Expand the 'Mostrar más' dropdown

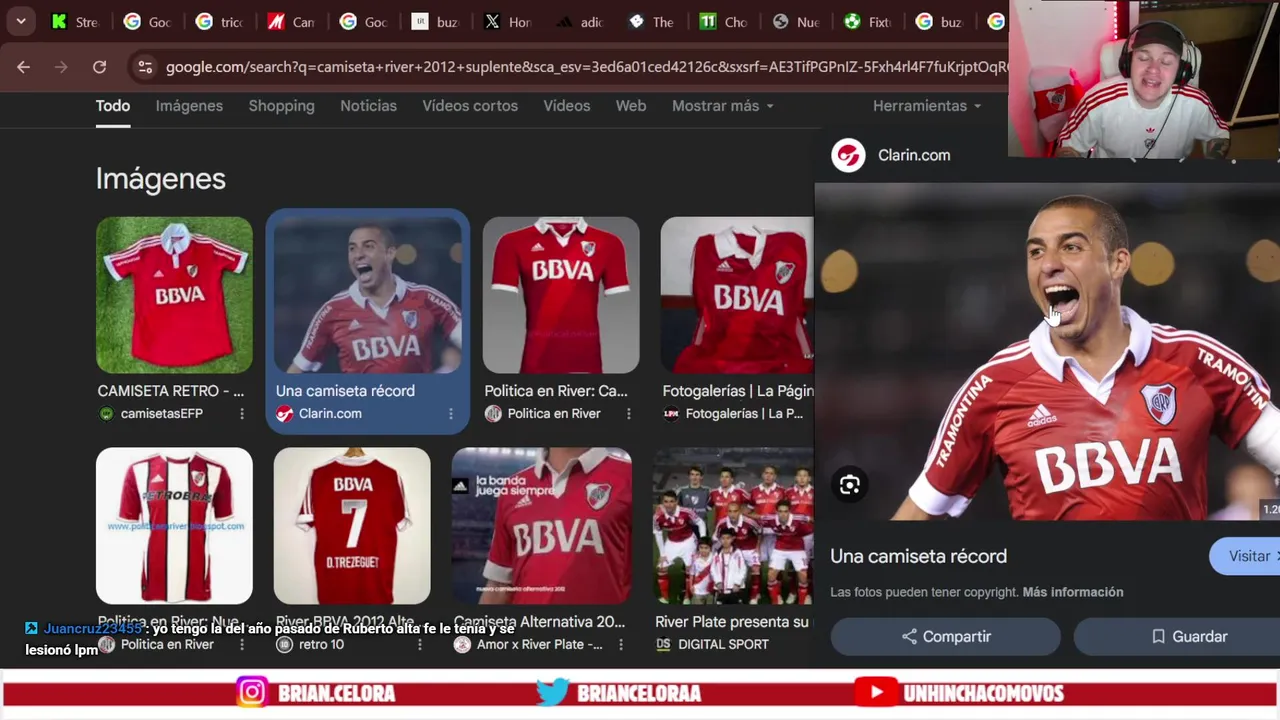[723, 105]
